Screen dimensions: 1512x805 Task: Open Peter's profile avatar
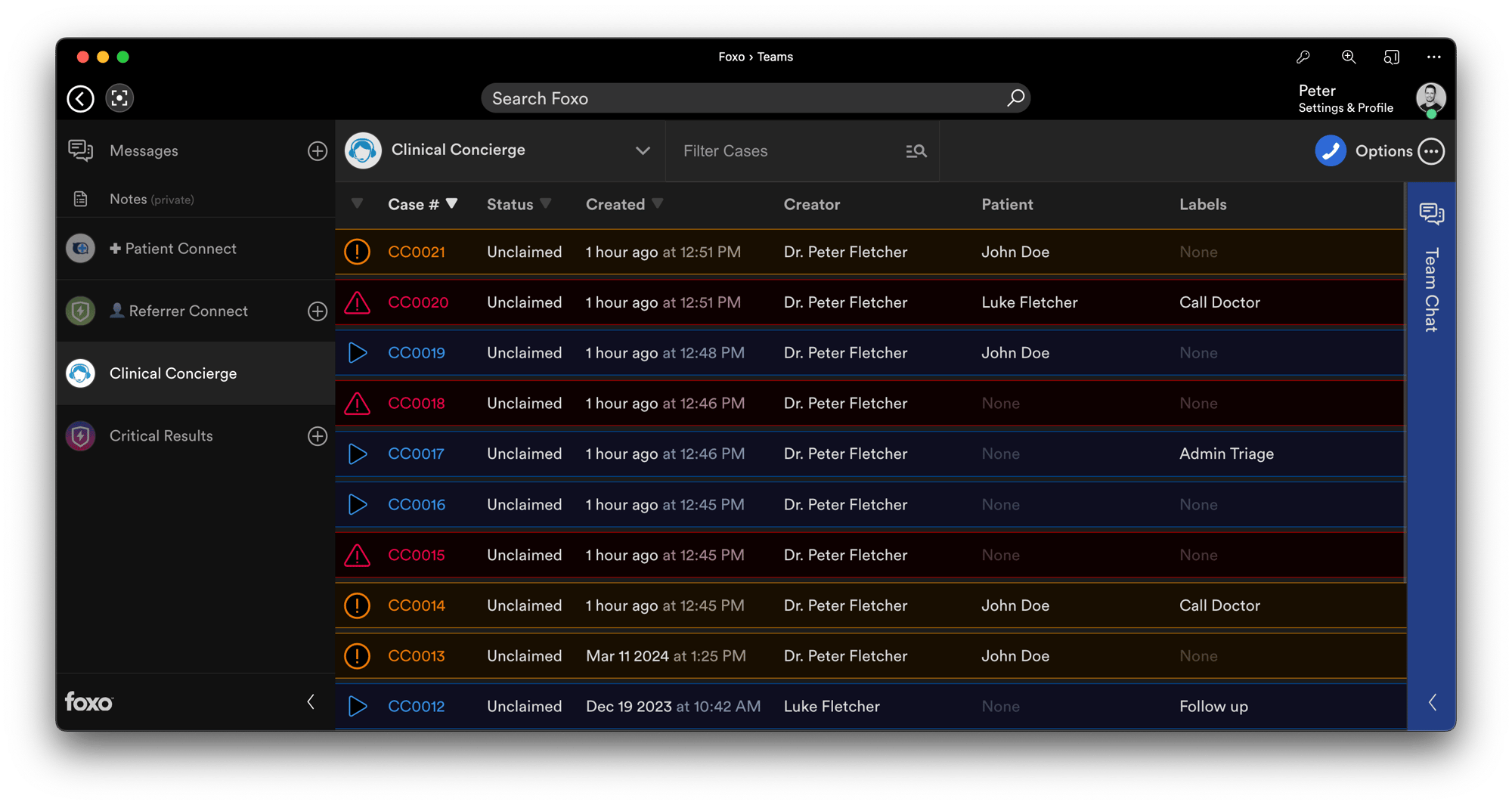[x=1430, y=98]
